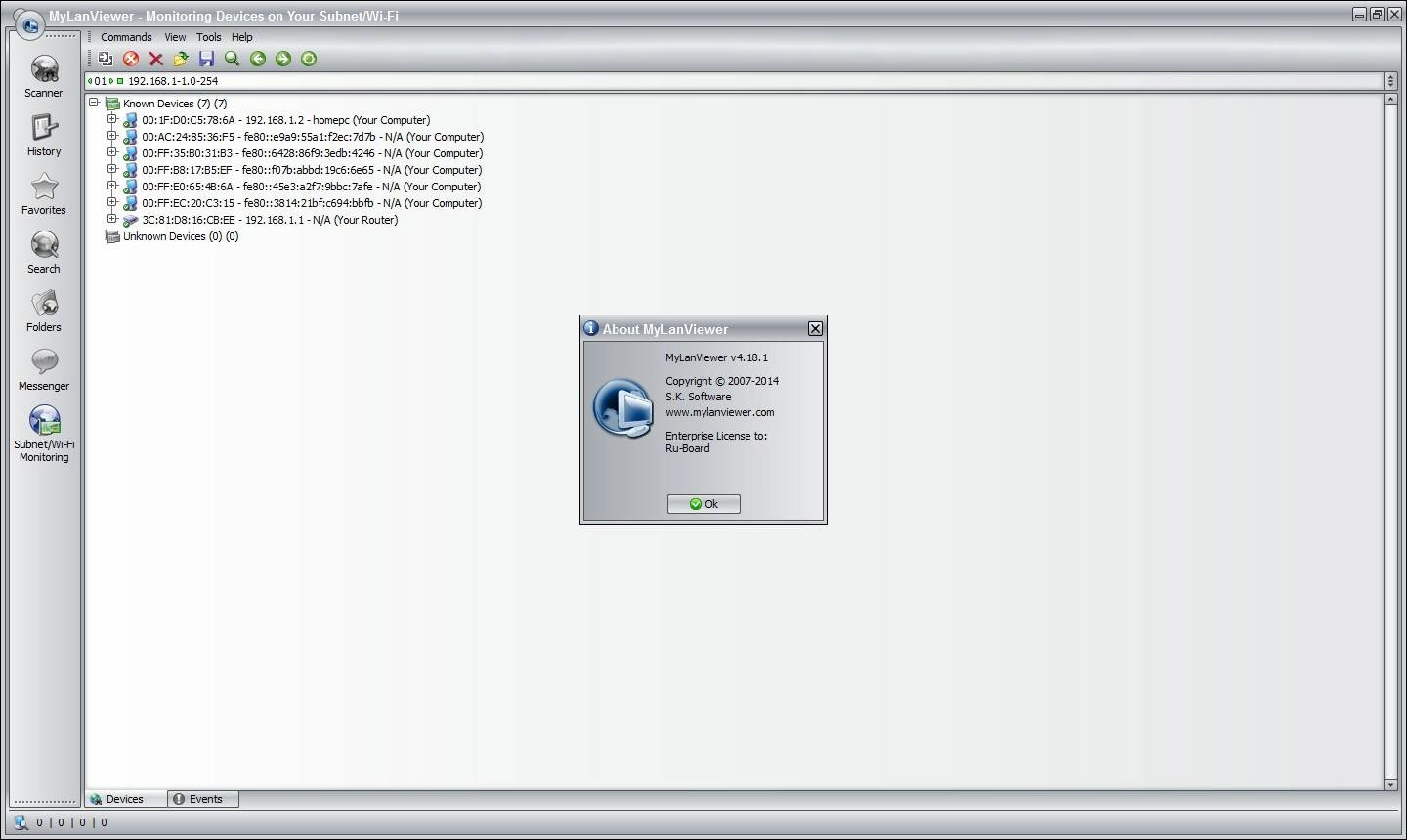Select Unknown Devices (0) (0) label
1407x840 pixels.
(x=181, y=236)
